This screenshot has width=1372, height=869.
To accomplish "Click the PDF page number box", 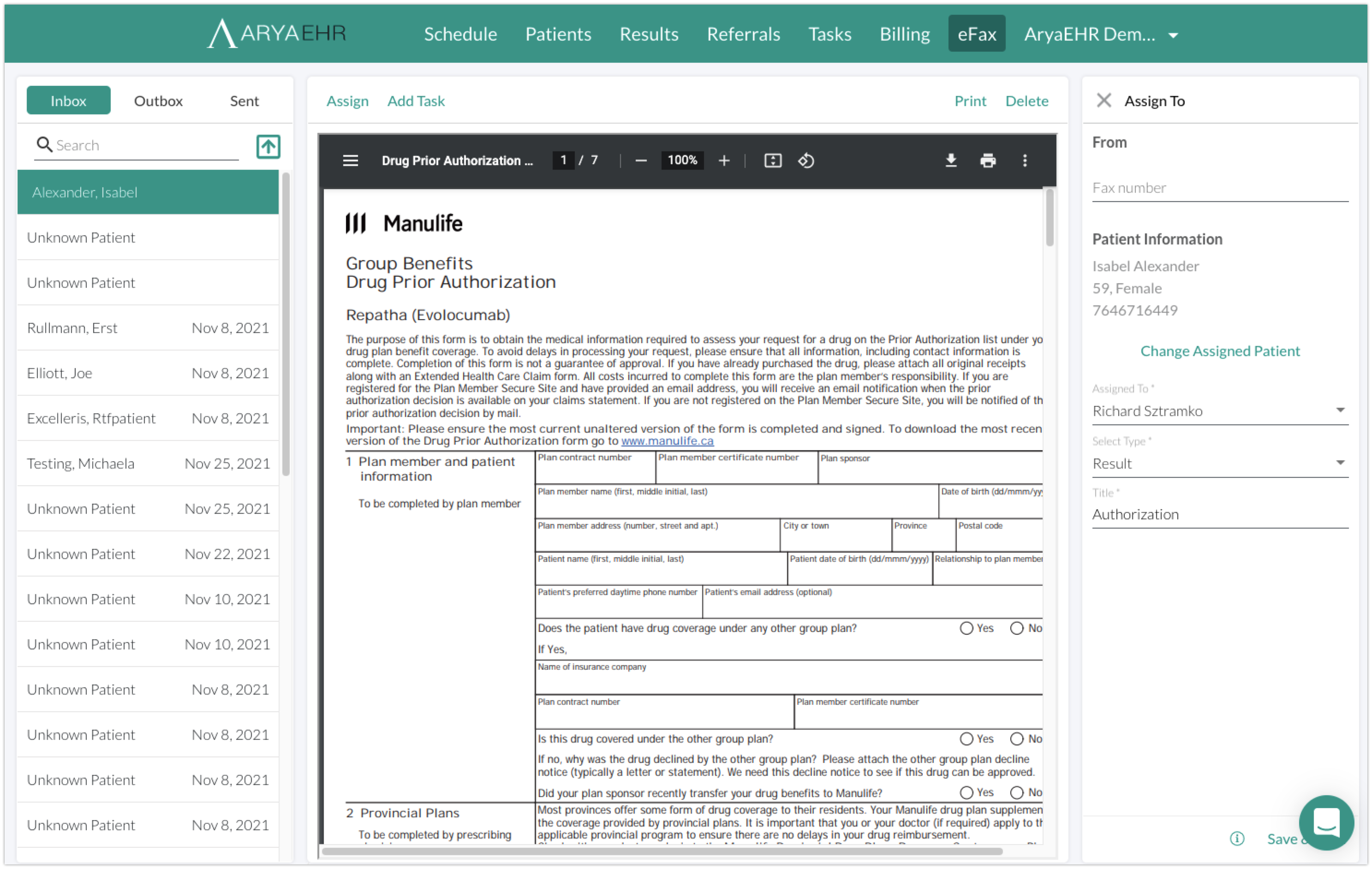I will pyautogui.click(x=563, y=161).
